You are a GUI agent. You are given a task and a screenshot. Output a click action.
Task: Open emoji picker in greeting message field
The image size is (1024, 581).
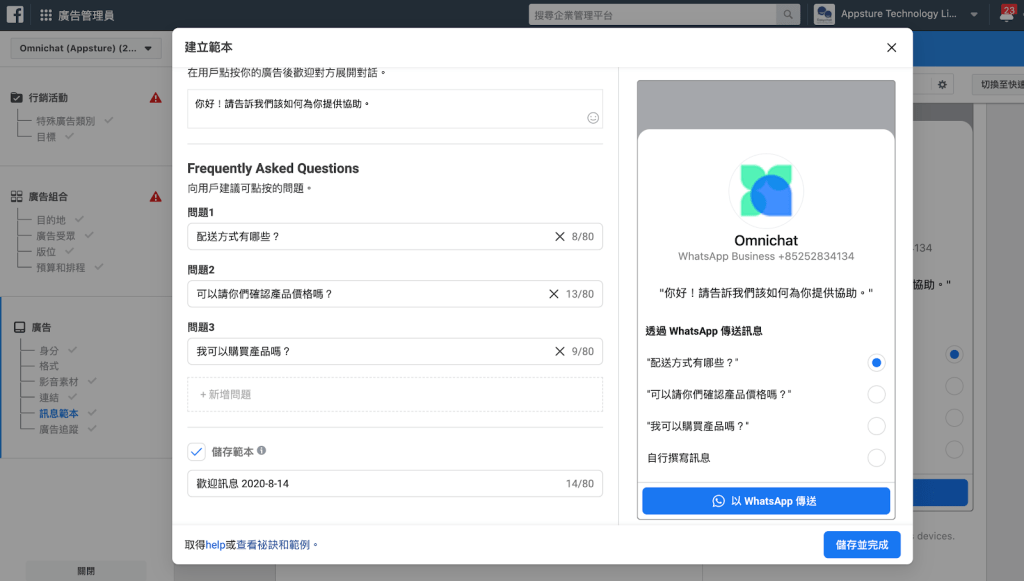click(x=592, y=118)
